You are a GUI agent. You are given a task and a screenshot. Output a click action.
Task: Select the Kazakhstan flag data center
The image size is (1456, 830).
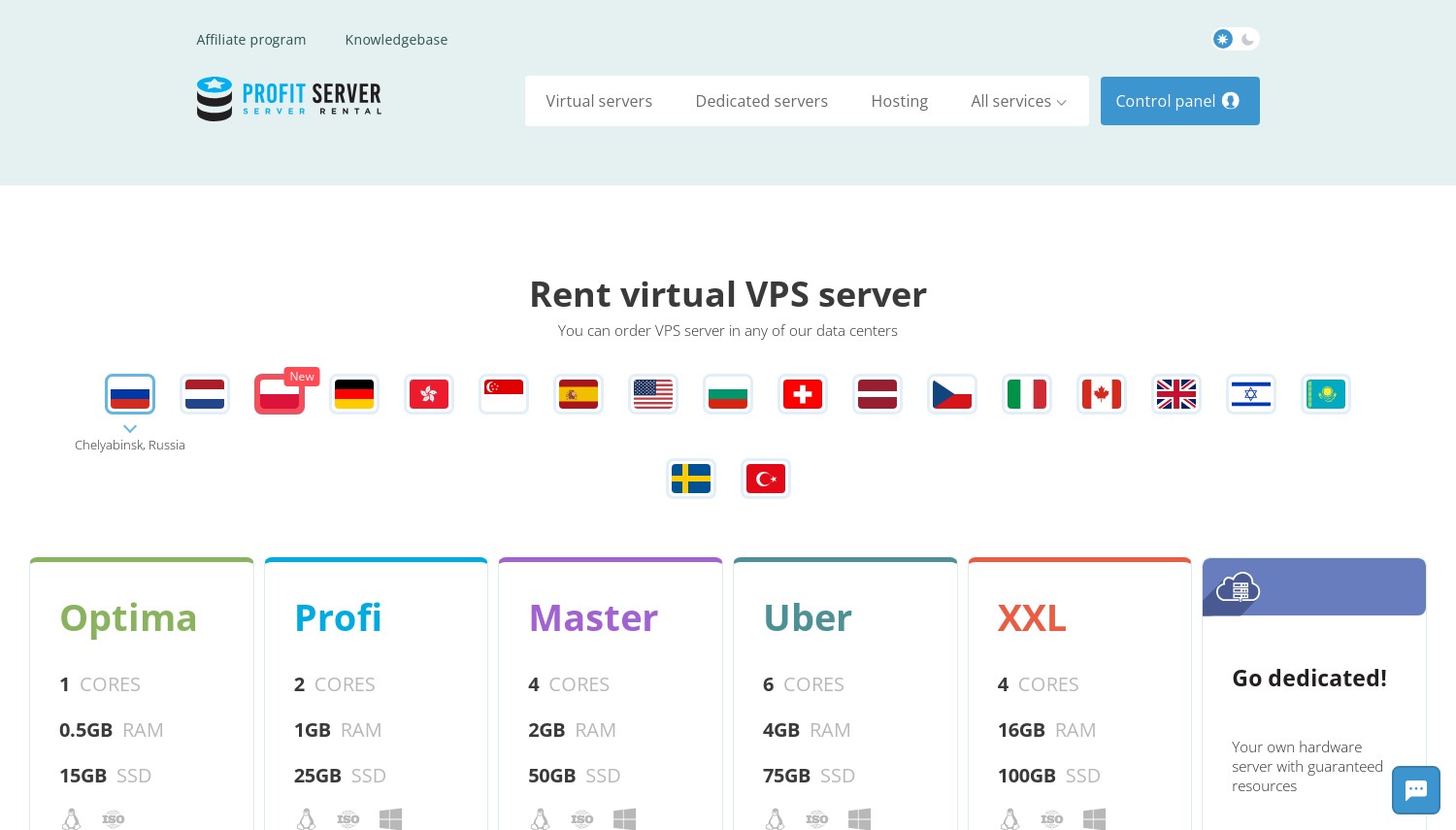(1326, 394)
